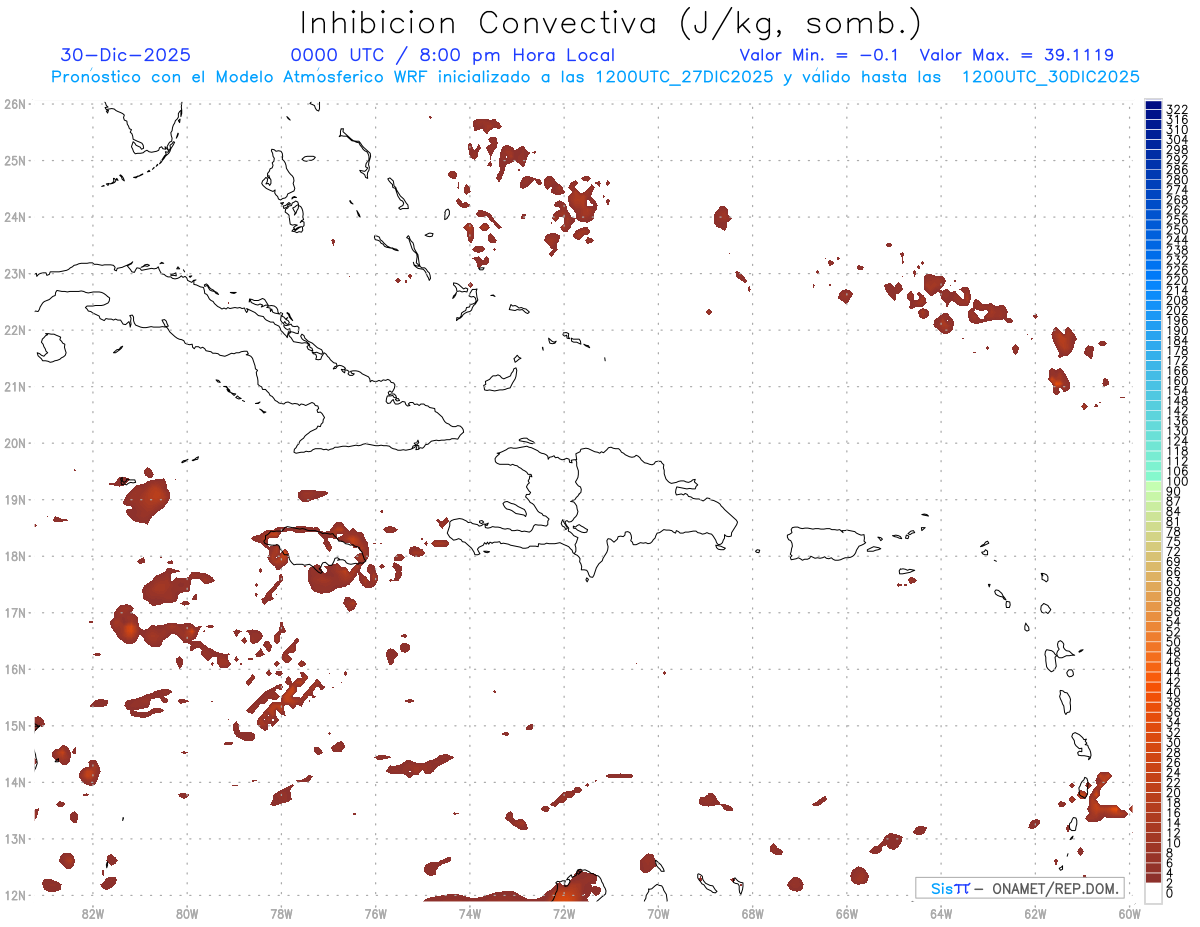Image resolution: width=1200 pixels, height=927 pixels.
Task: Click the 76W longitude label
Action: point(375,913)
